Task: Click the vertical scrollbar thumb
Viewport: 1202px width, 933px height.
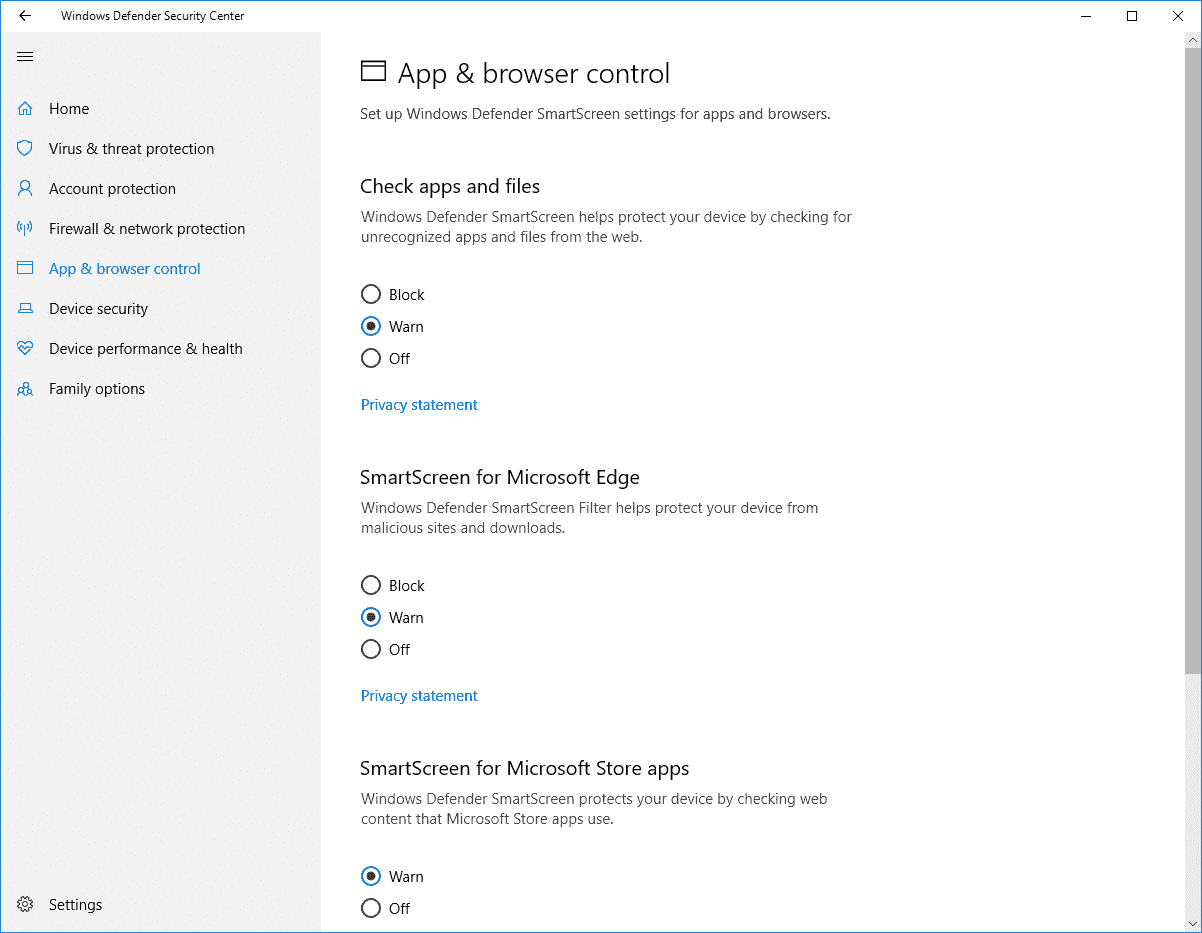Action: tap(1192, 362)
